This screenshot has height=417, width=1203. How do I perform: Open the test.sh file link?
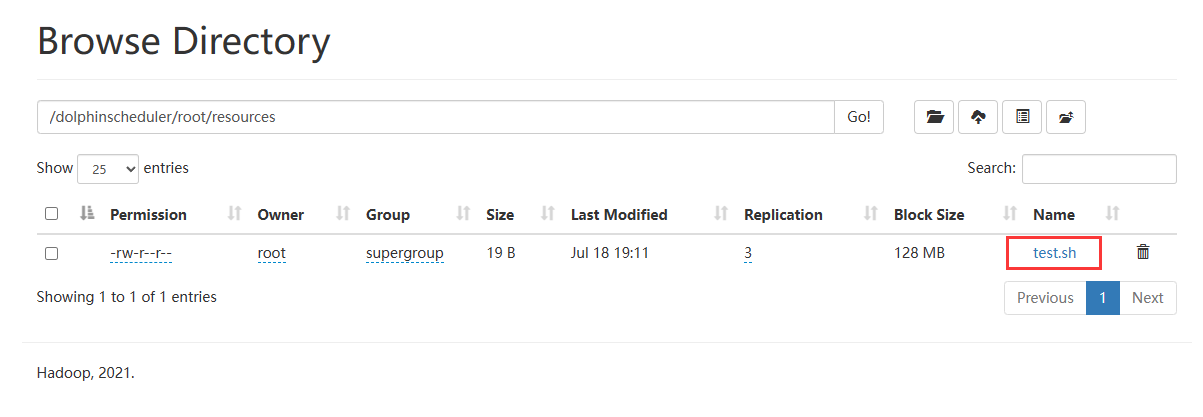click(x=1054, y=253)
